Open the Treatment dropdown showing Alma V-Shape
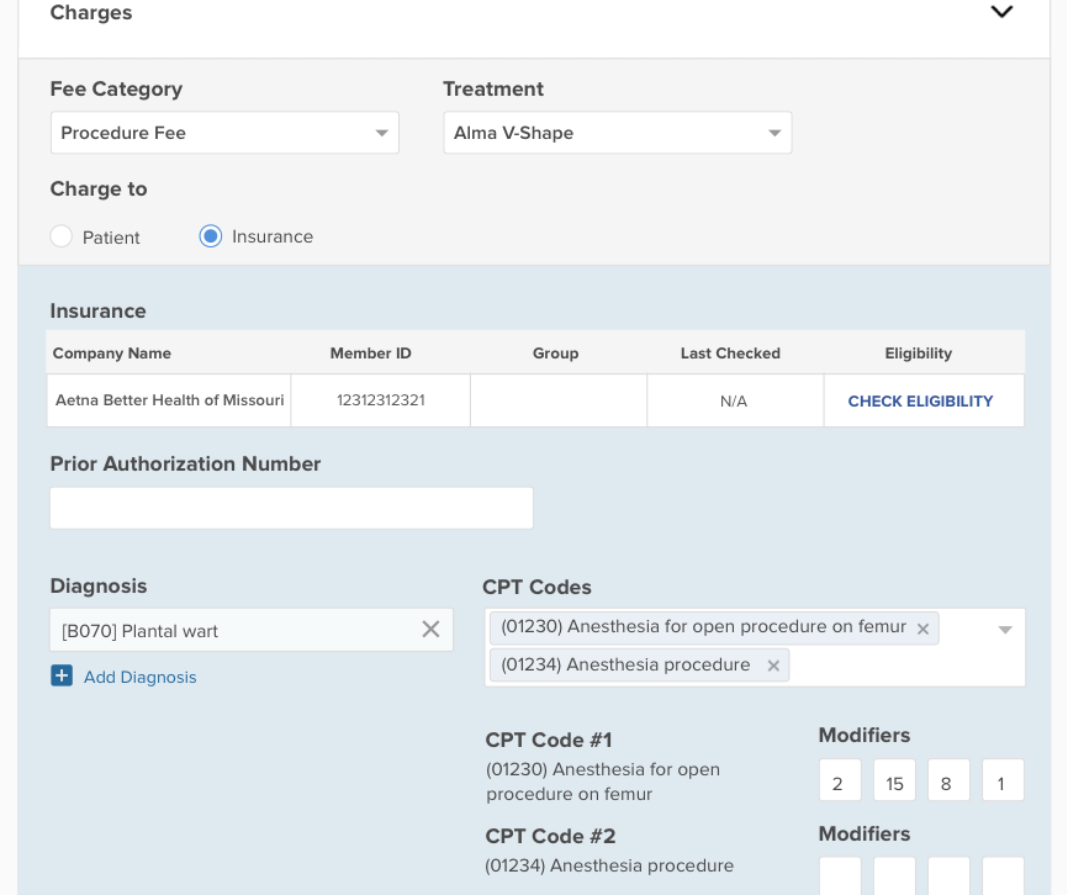 pyautogui.click(x=617, y=133)
